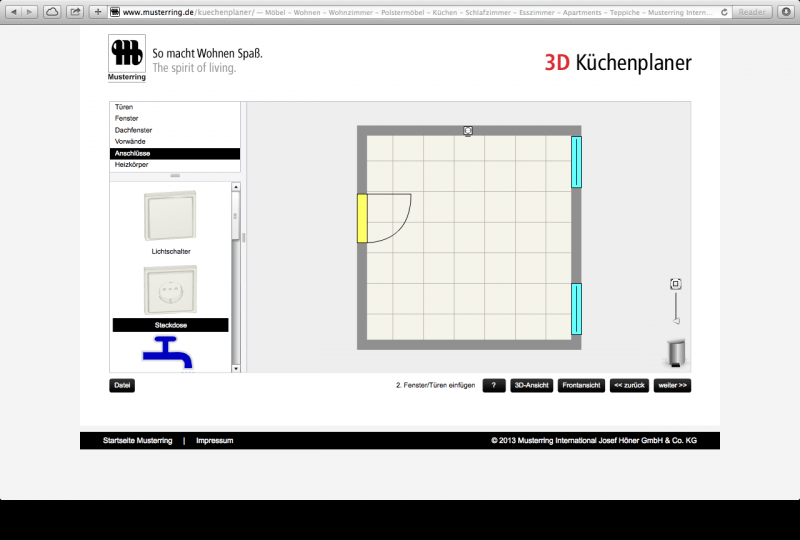Click the zoom slider handle

676,320
